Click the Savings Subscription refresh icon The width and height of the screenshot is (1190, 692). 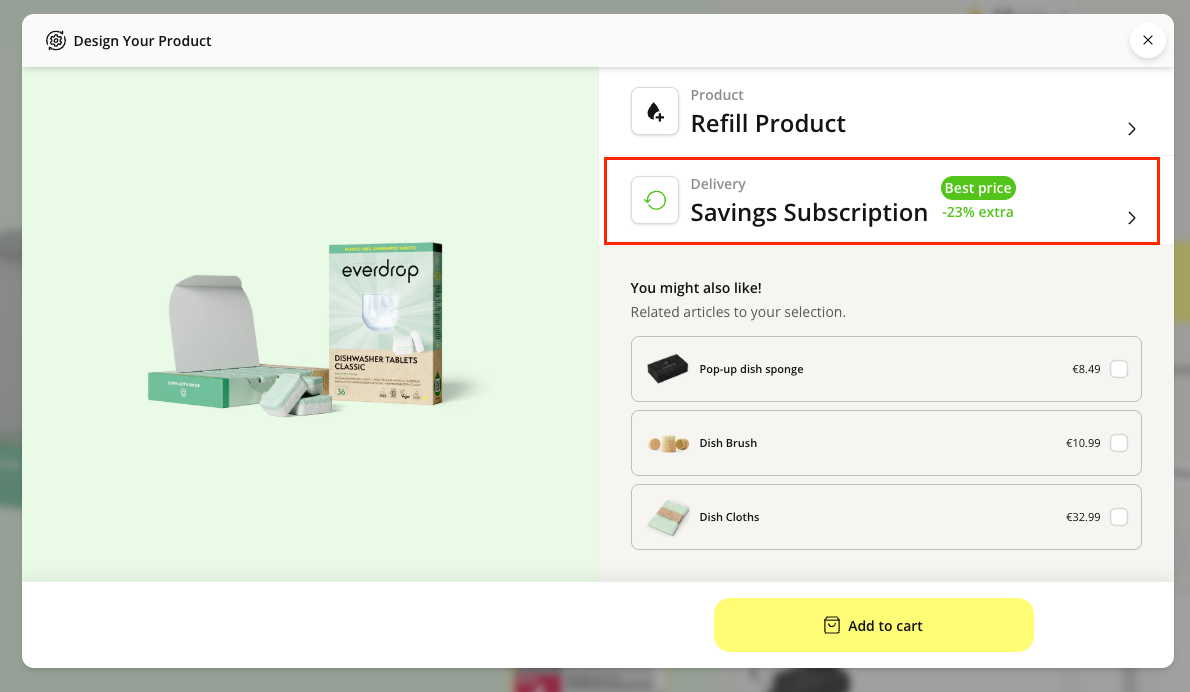pos(655,200)
